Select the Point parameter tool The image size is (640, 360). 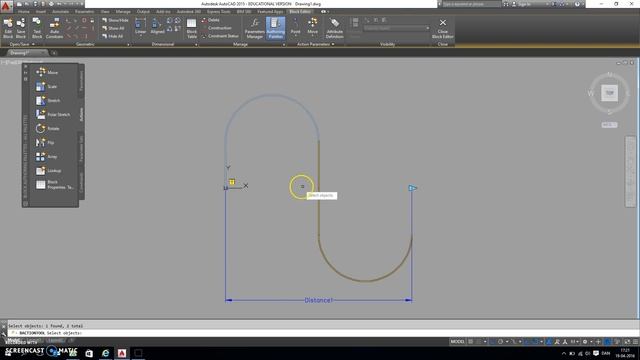(x=296, y=27)
